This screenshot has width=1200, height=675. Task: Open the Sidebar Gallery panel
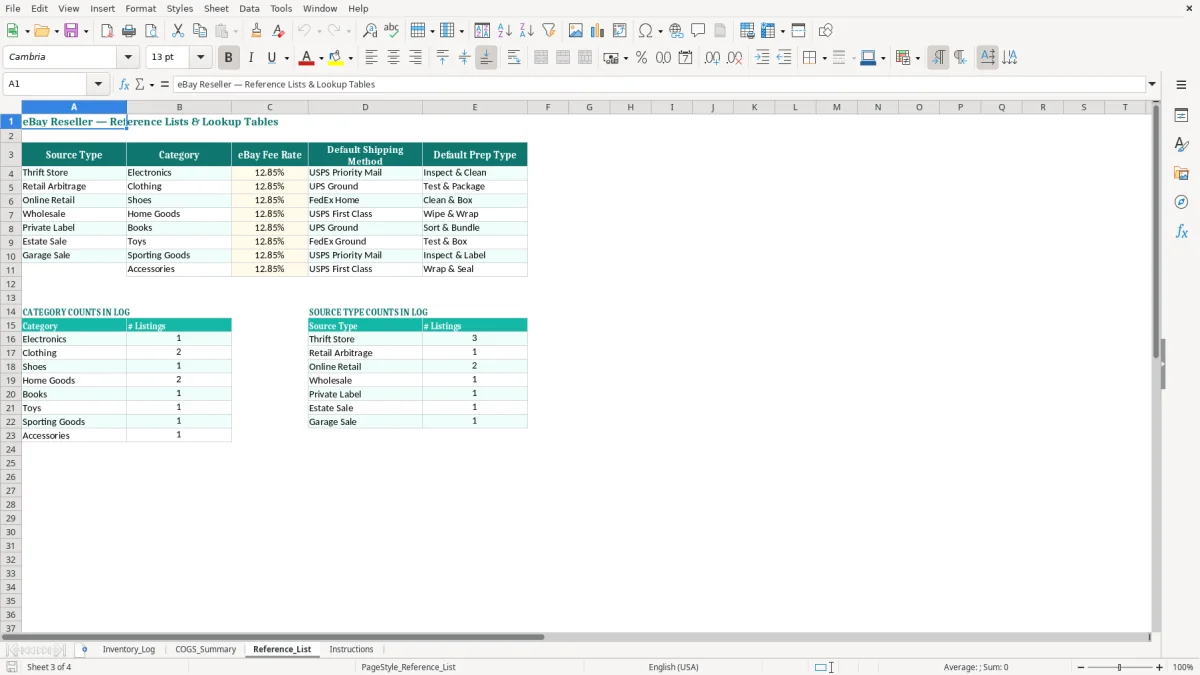tap(1181, 173)
